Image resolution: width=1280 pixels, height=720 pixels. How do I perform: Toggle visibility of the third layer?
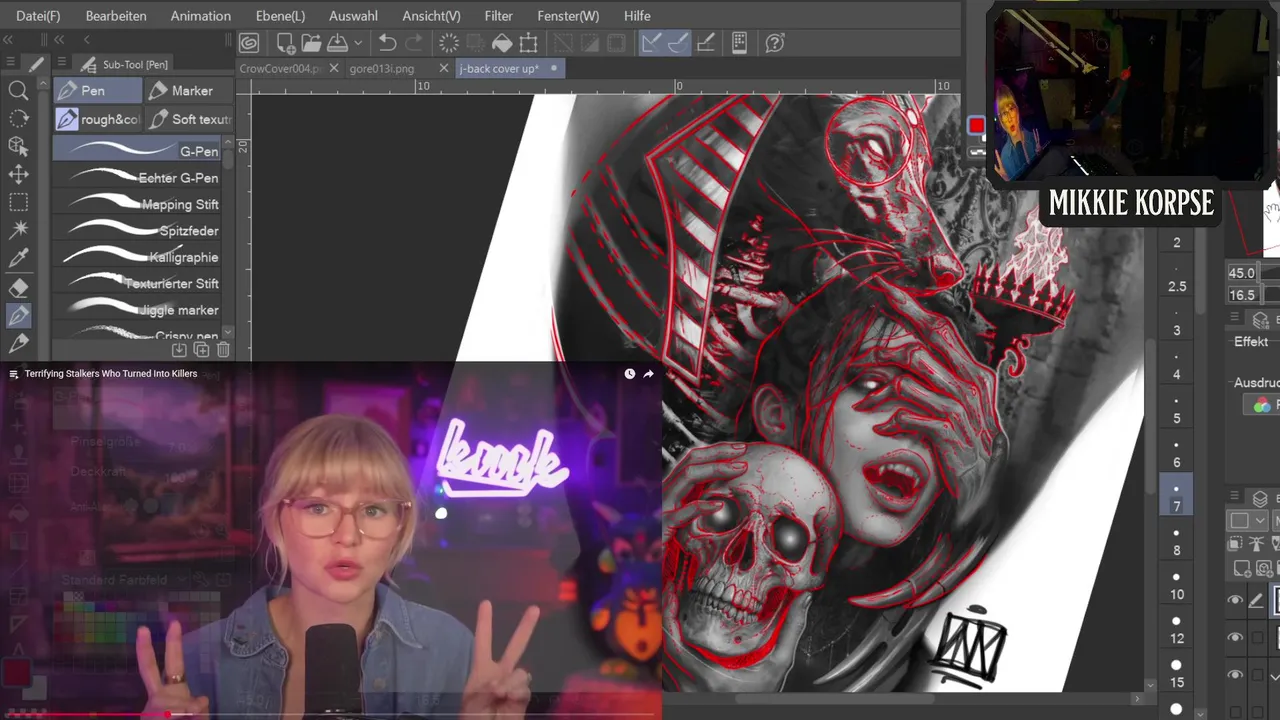1235,675
